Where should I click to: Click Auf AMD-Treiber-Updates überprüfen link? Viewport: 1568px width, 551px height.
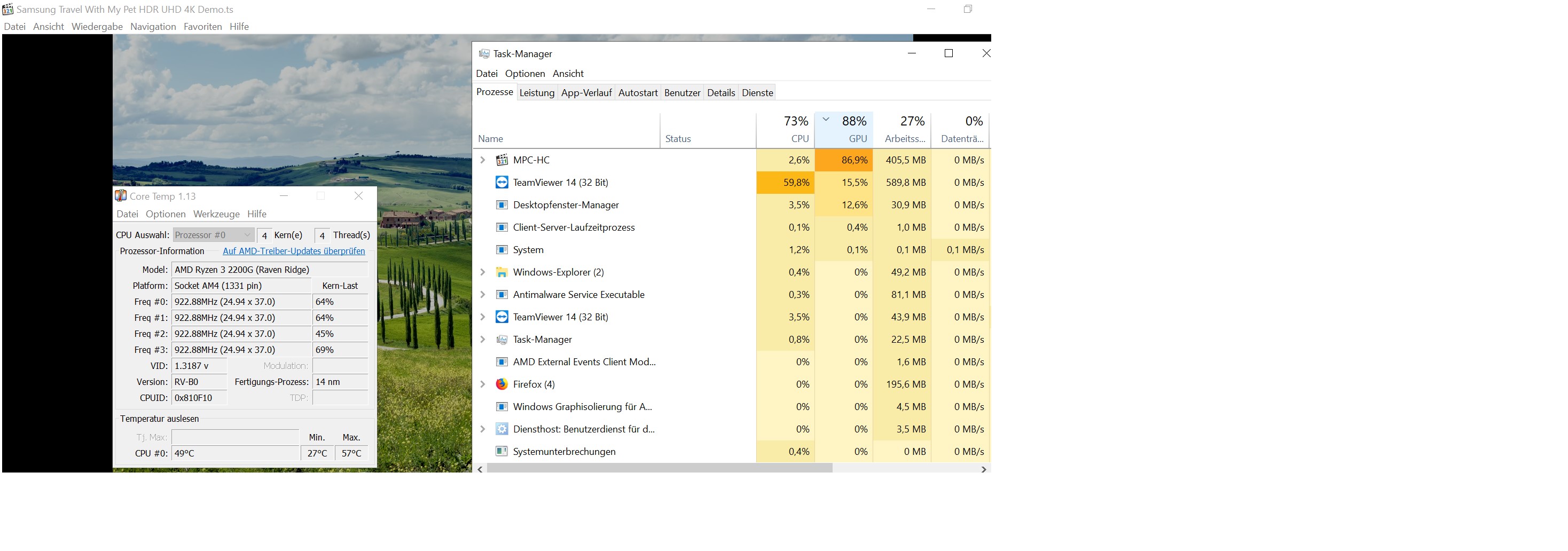(x=294, y=251)
